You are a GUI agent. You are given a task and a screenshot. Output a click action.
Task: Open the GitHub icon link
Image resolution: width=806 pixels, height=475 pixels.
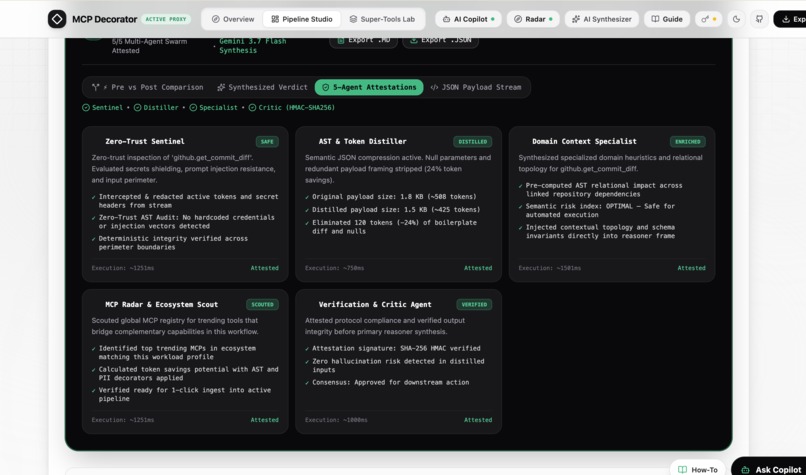(759, 19)
